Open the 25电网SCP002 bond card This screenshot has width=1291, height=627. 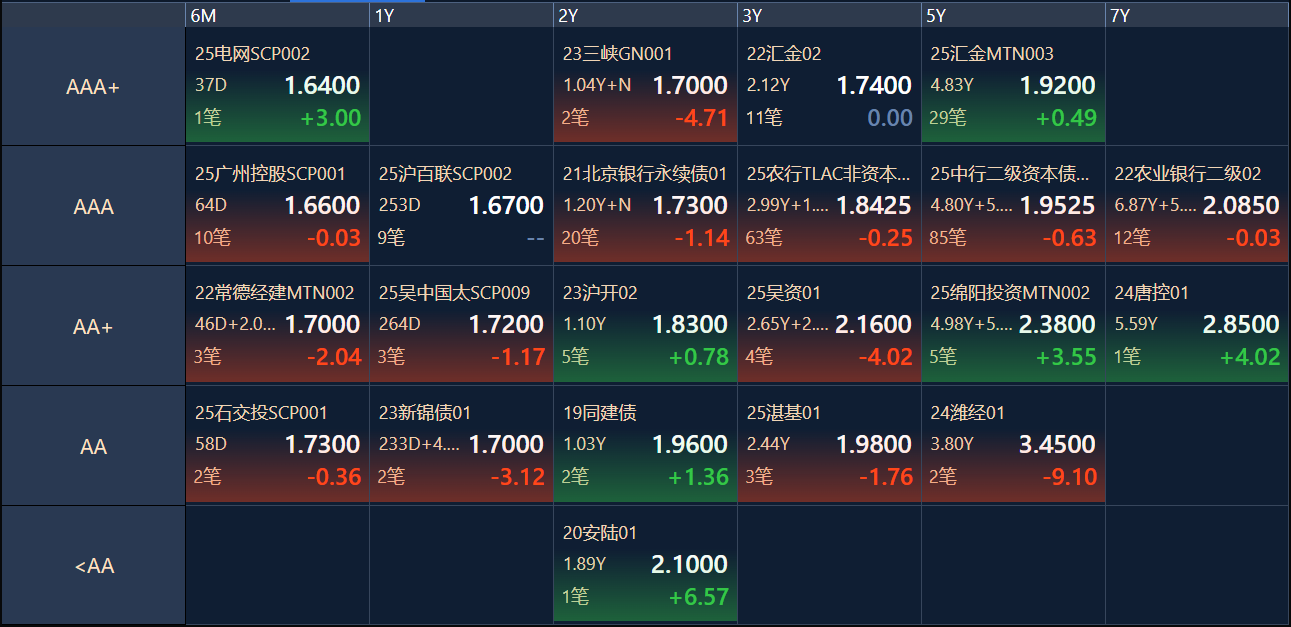pos(277,86)
